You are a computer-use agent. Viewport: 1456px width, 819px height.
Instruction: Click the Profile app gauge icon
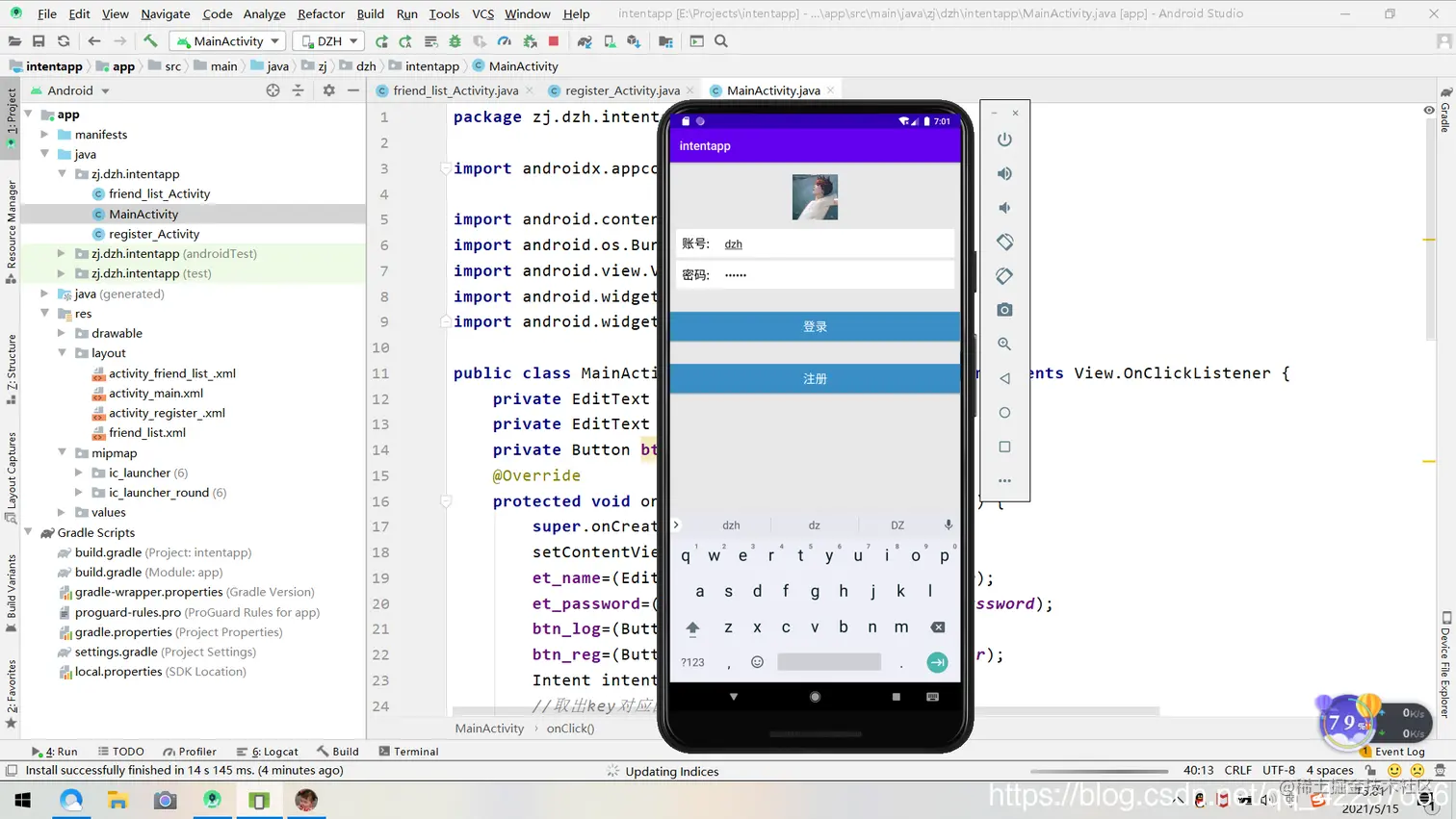pos(505,41)
